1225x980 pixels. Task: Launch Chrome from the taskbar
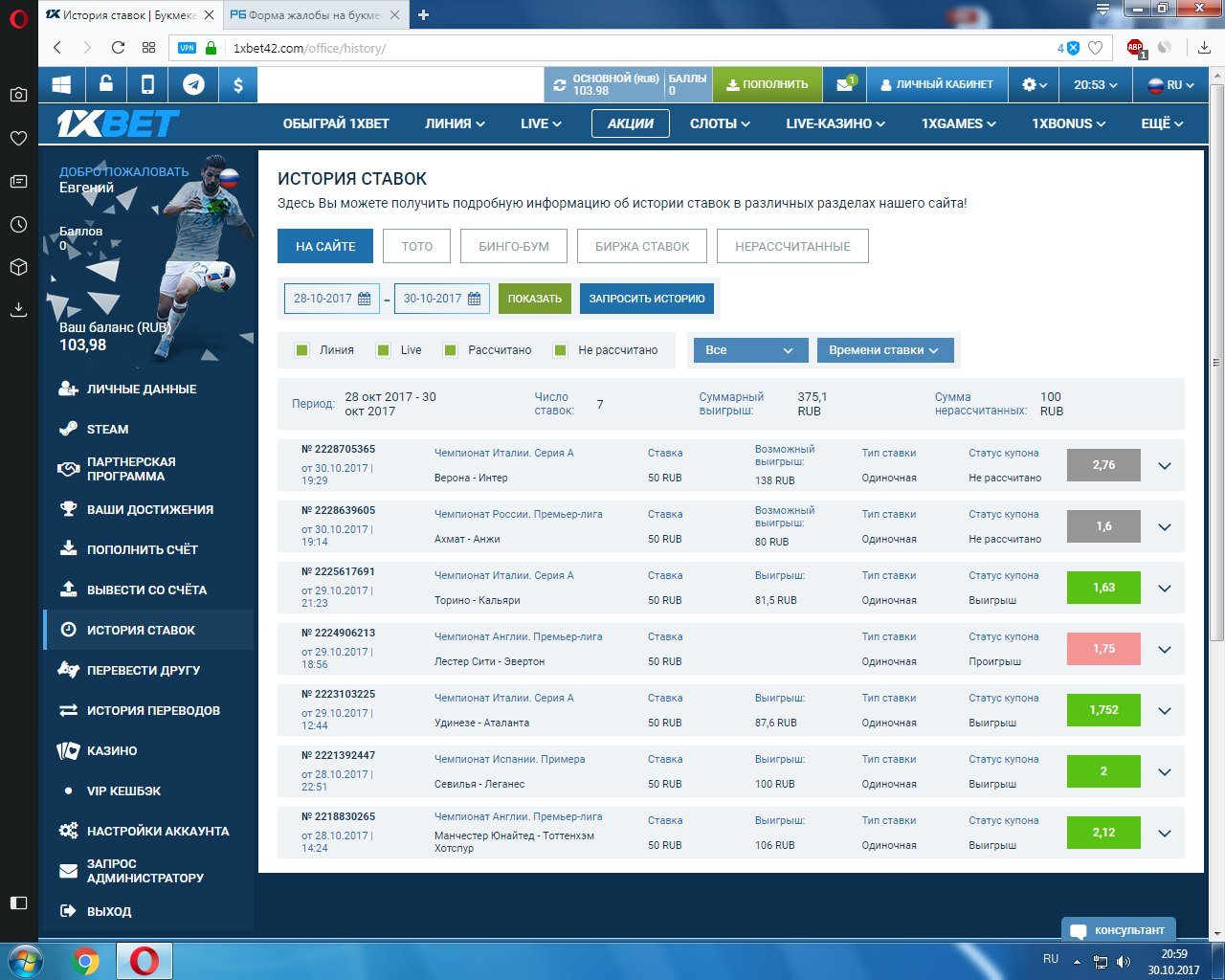[86, 961]
